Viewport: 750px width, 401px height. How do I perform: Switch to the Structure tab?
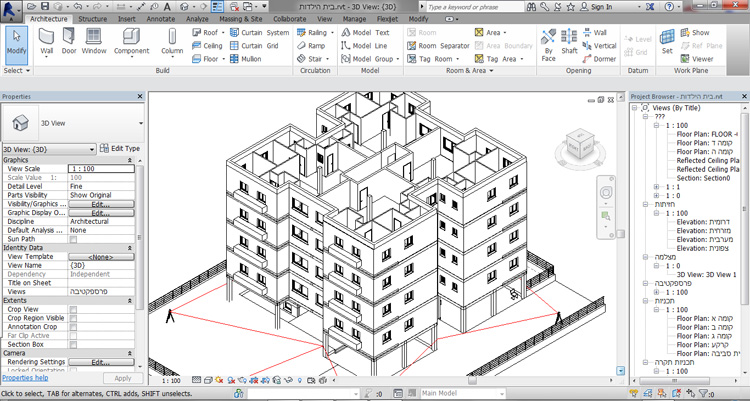point(92,19)
